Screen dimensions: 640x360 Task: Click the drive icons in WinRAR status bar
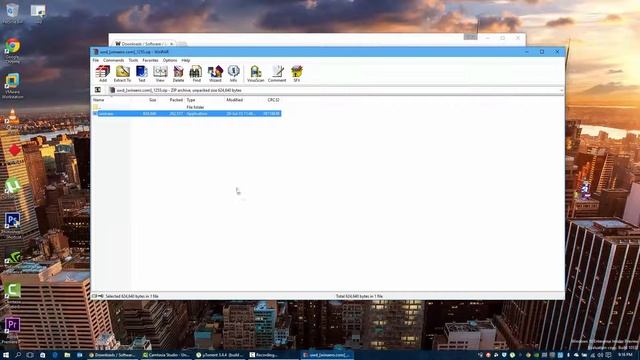pyautogui.click(x=98, y=296)
